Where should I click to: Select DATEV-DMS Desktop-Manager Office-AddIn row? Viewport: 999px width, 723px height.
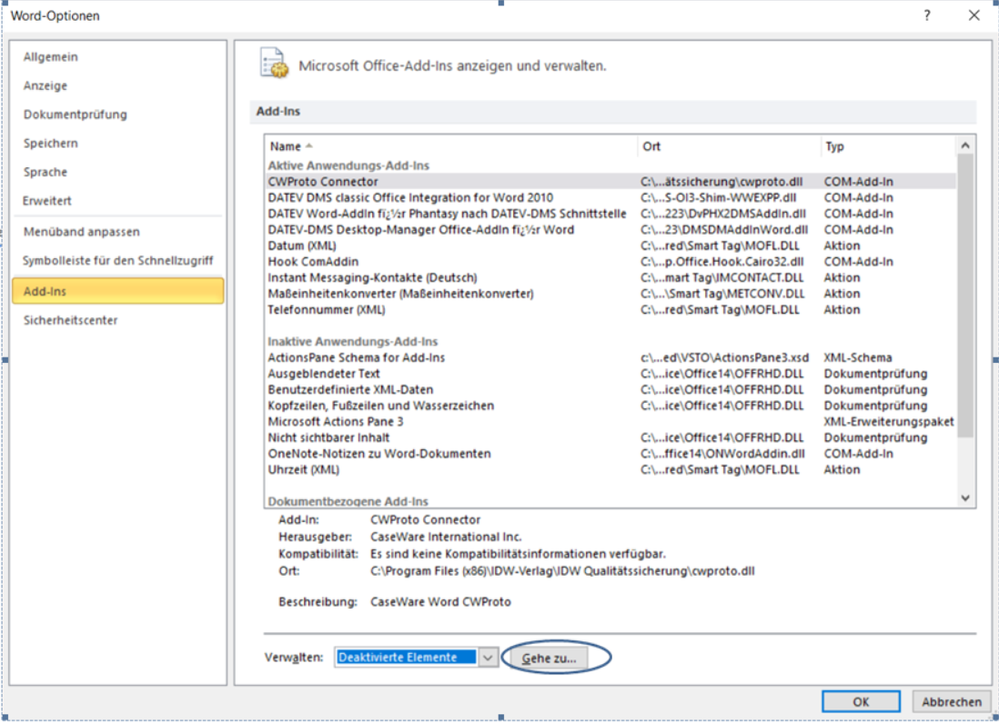(x=610, y=229)
